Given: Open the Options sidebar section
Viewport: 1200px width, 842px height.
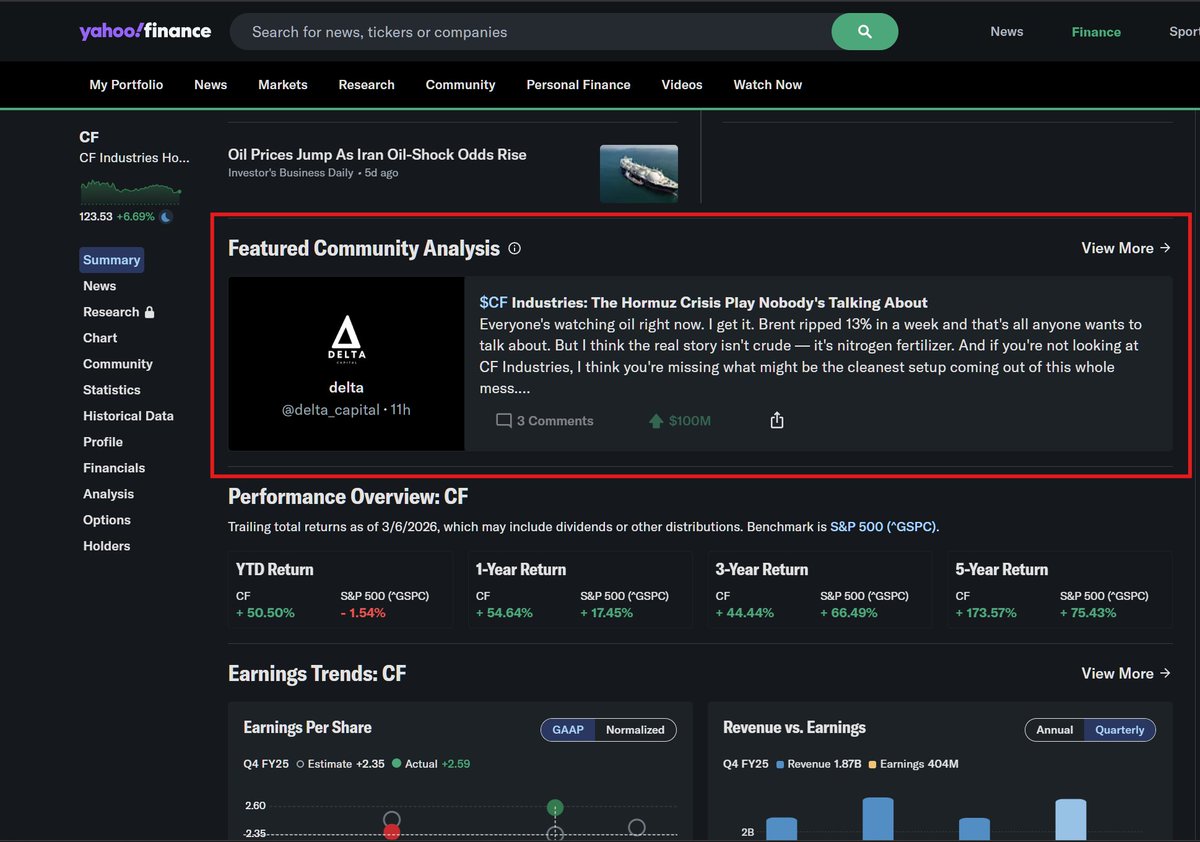Looking at the screenshot, I should [x=107, y=520].
